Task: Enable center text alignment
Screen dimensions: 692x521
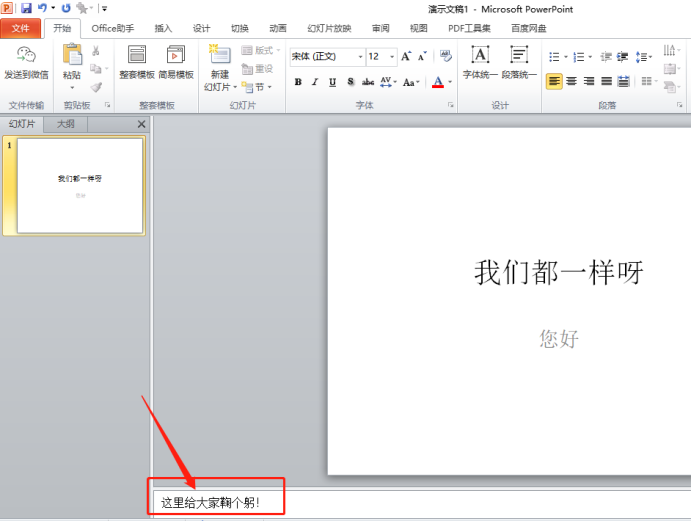Action: click(x=571, y=81)
